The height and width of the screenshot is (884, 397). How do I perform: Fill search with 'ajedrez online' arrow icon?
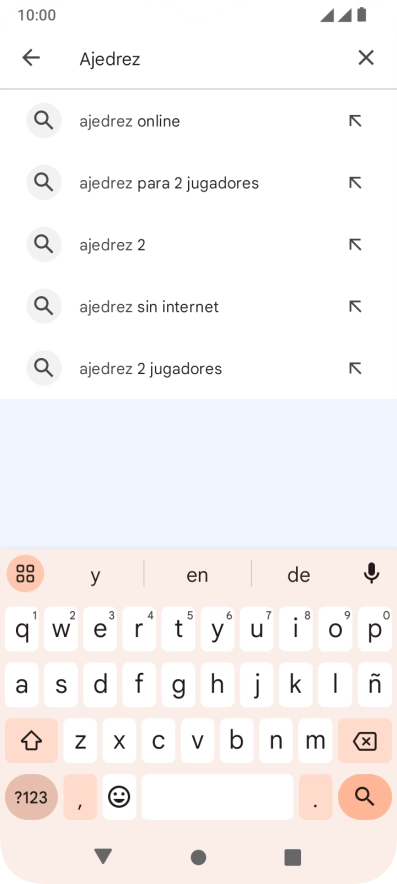[355, 121]
